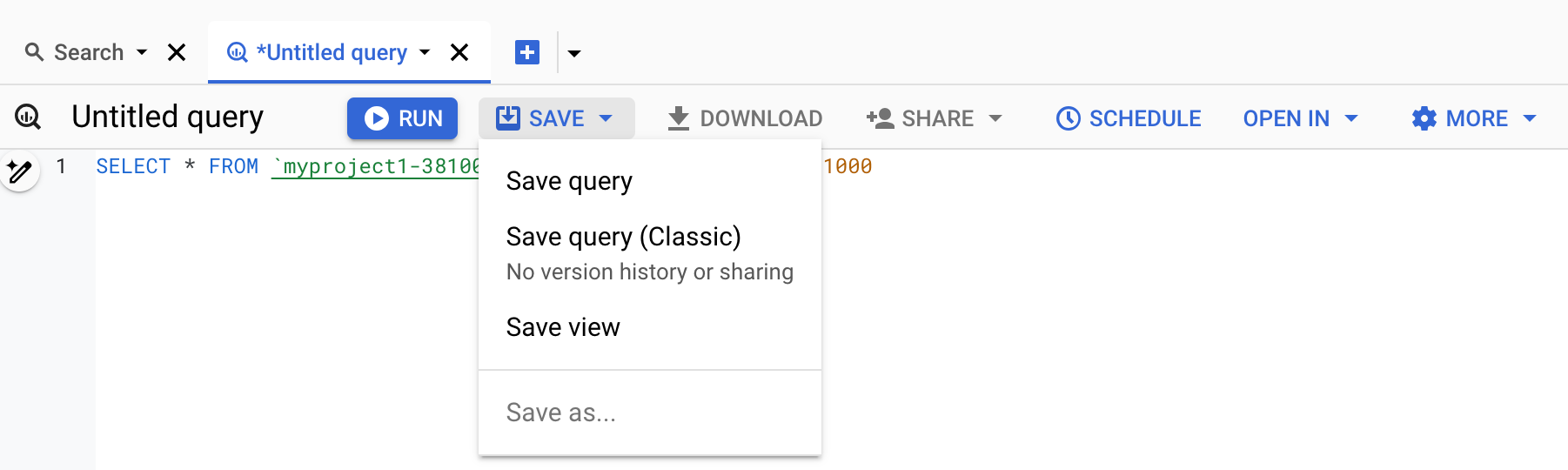Click Save as... menu entry
1568x470 pixels.
click(x=560, y=413)
